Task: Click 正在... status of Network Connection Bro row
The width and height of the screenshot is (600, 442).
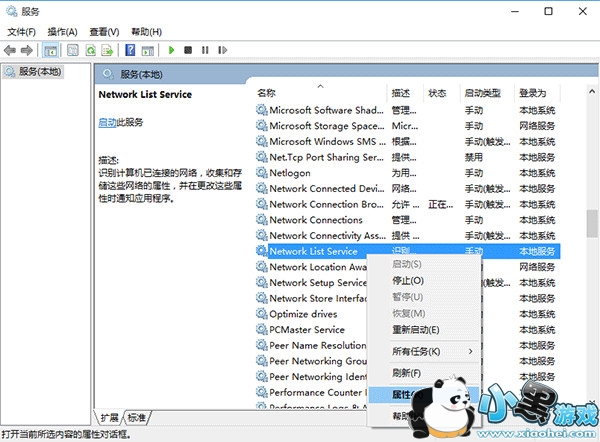Action: 440,204
